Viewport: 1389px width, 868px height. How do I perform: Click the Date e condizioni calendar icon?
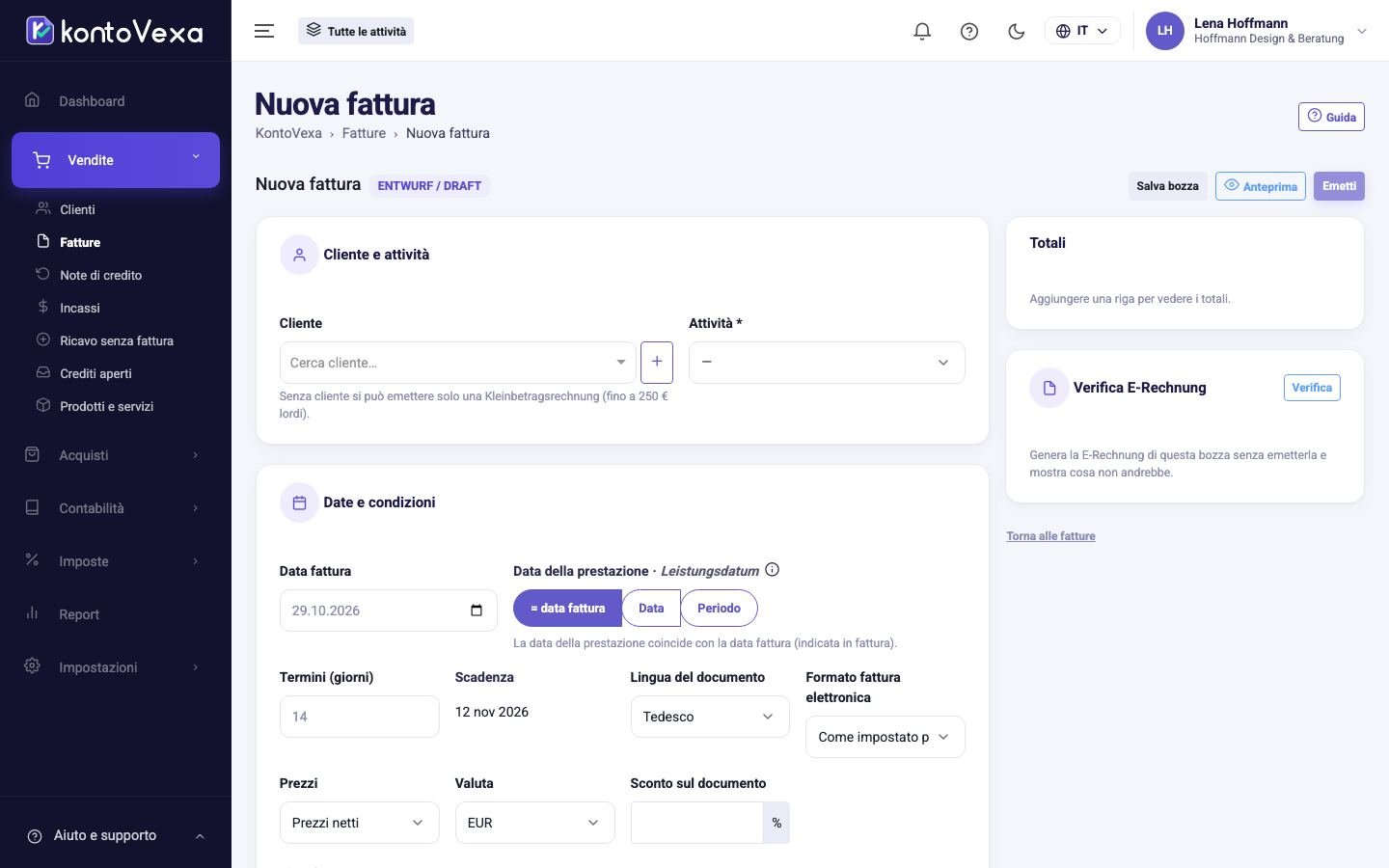(x=299, y=502)
